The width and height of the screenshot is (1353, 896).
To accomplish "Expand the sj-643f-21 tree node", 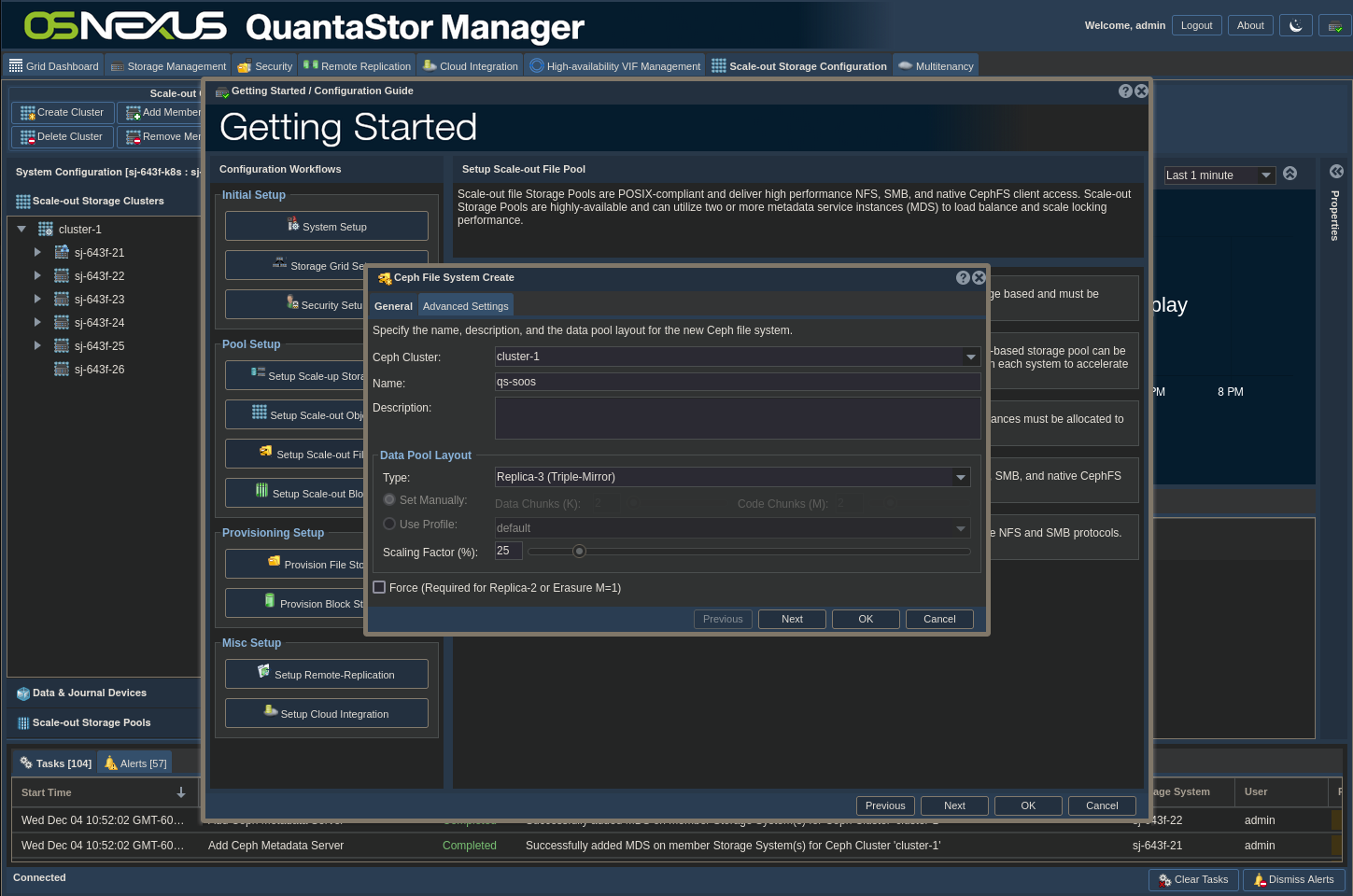I will 37,252.
